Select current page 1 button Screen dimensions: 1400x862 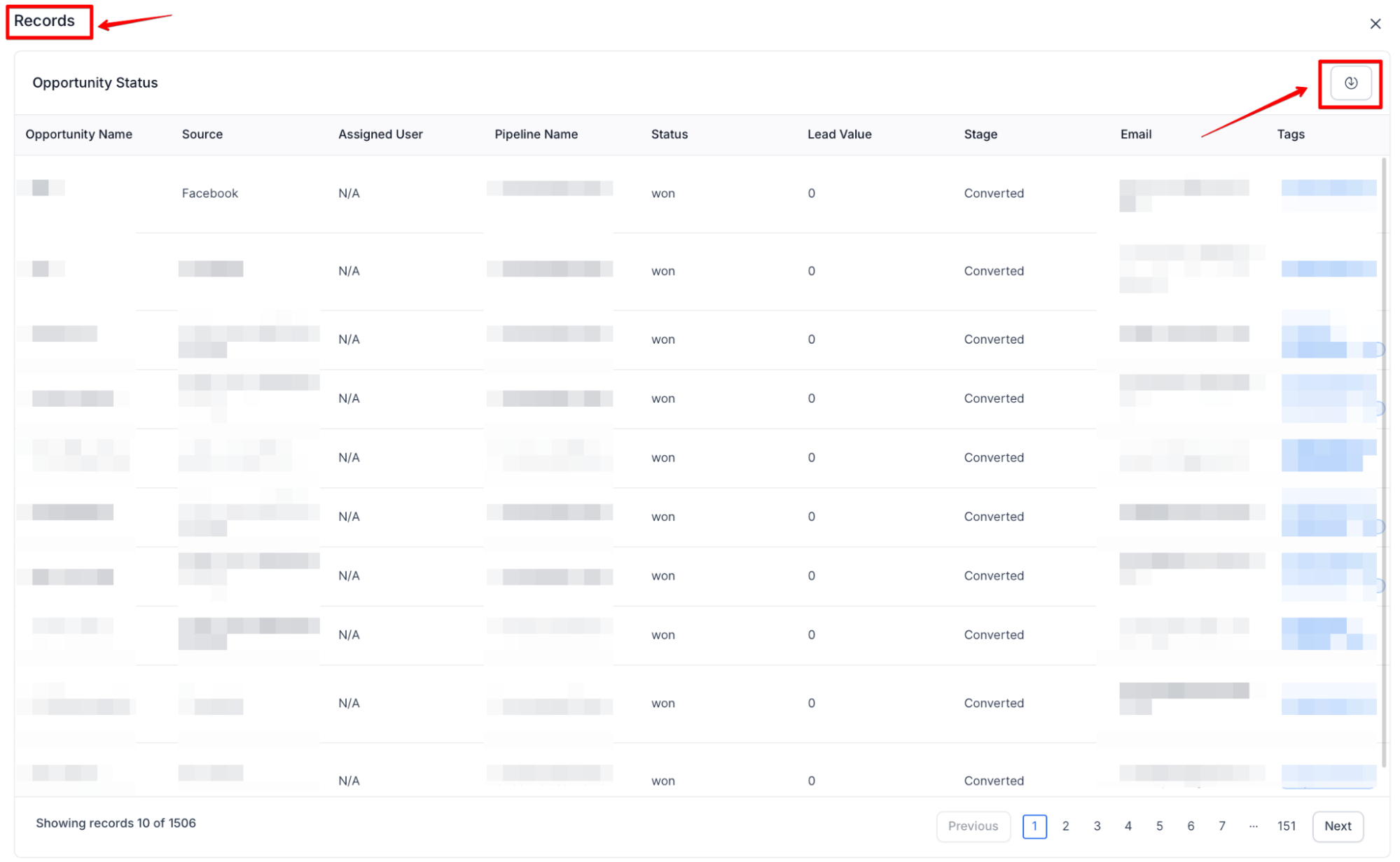[x=1034, y=826]
